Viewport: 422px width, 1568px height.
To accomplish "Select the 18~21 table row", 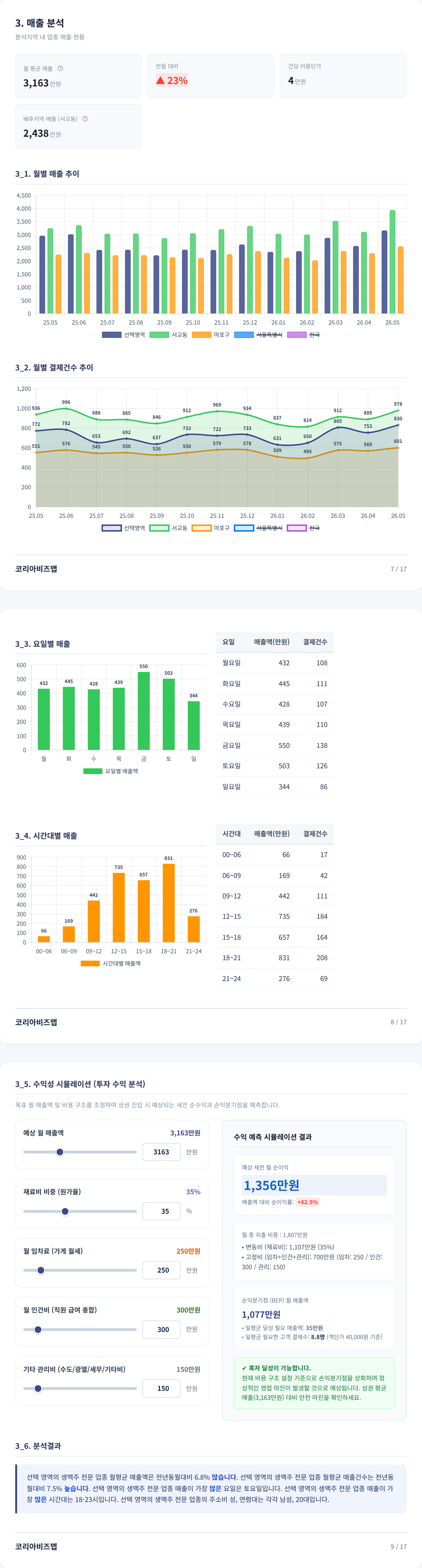I will point(275,958).
